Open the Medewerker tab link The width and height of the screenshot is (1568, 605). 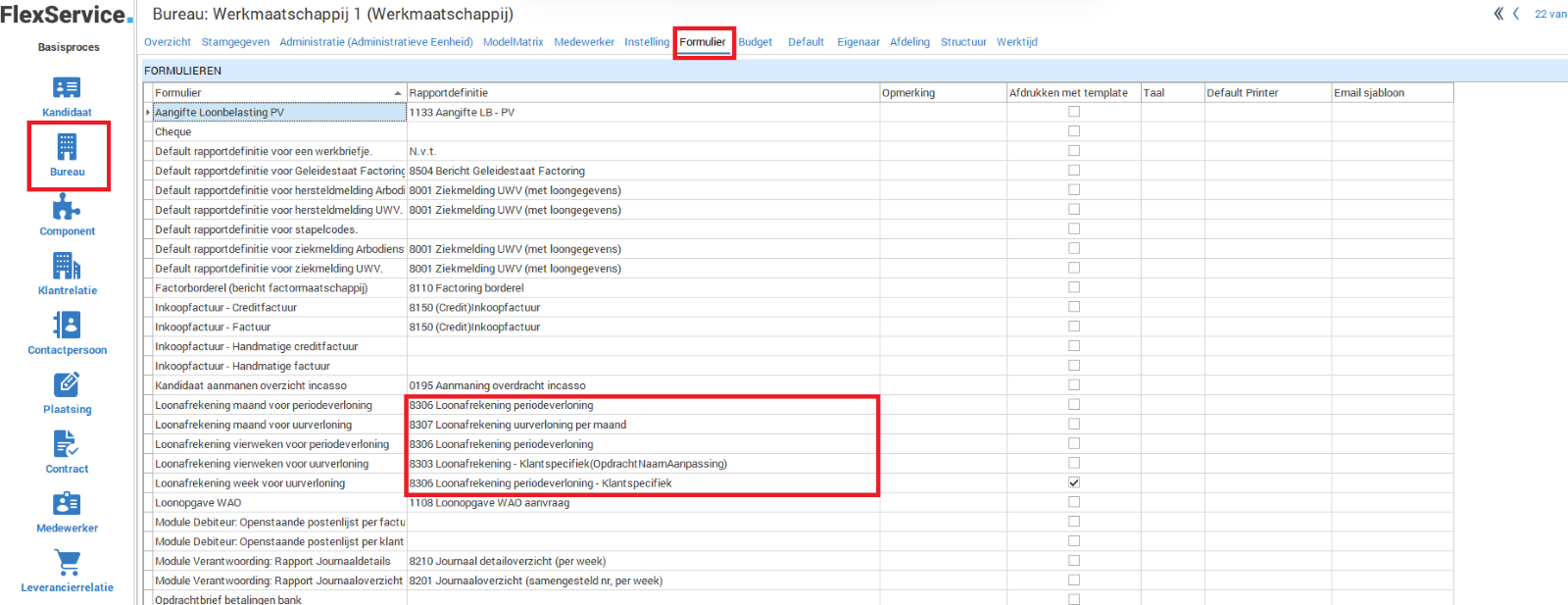click(584, 42)
